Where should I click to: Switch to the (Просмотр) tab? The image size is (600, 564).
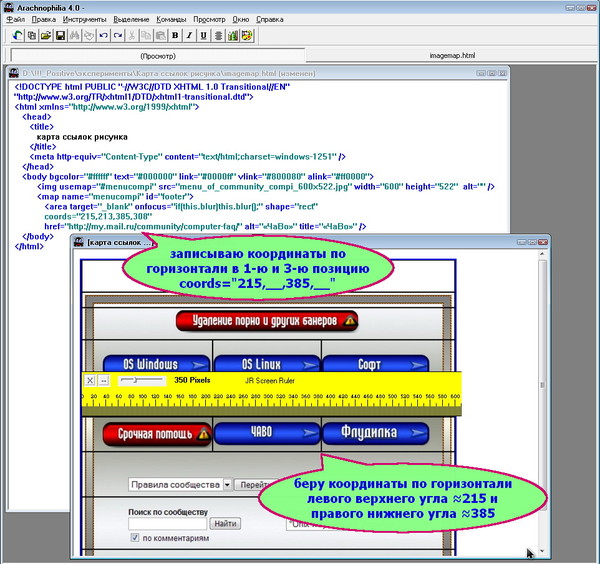pos(158,56)
